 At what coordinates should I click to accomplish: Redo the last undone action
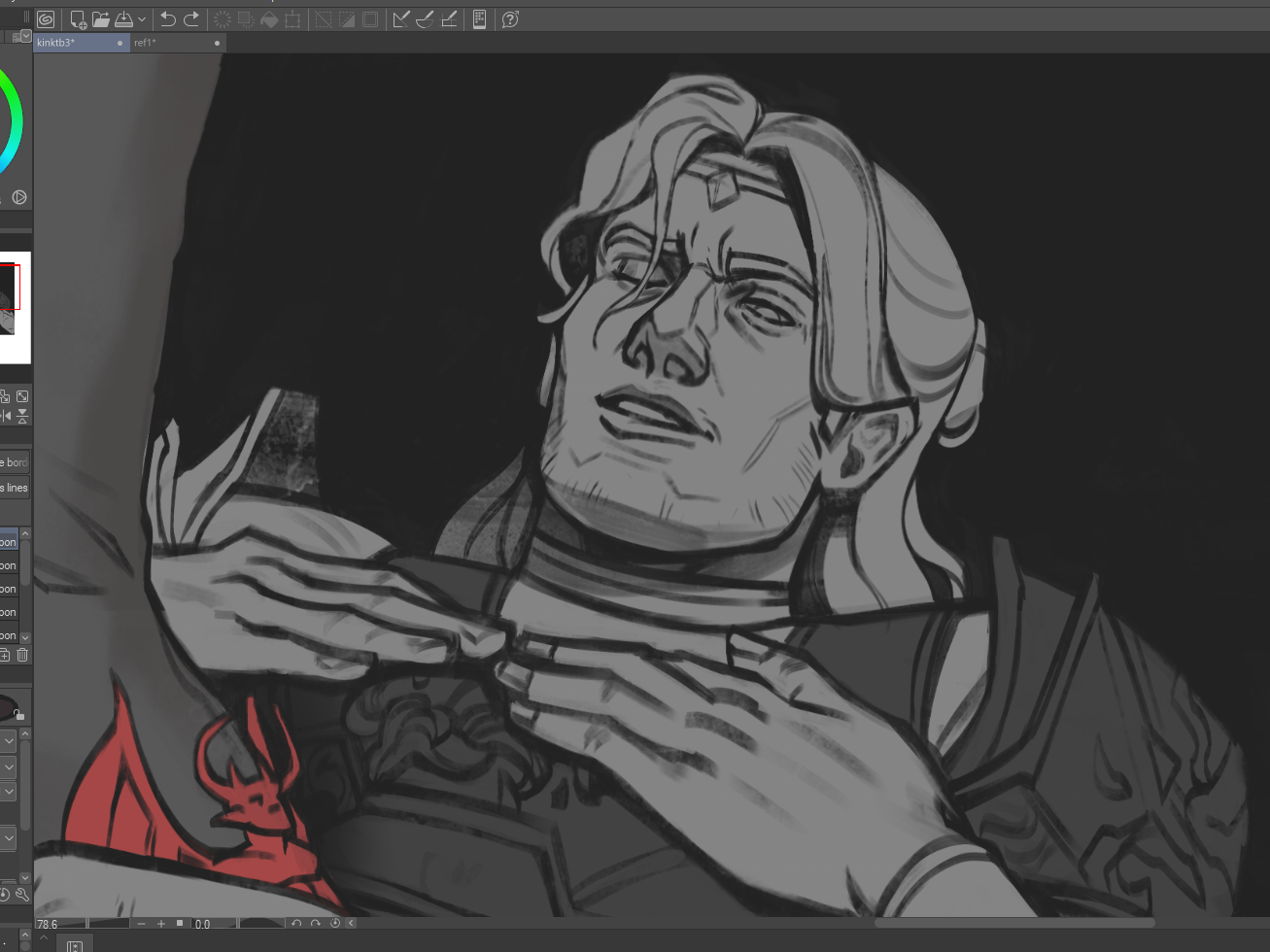tap(191, 19)
